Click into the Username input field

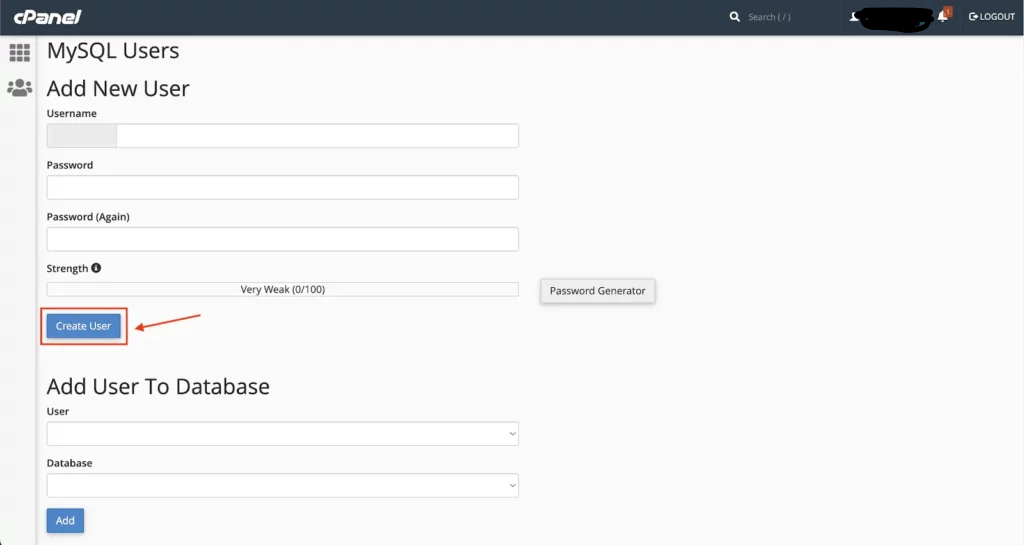[317, 136]
